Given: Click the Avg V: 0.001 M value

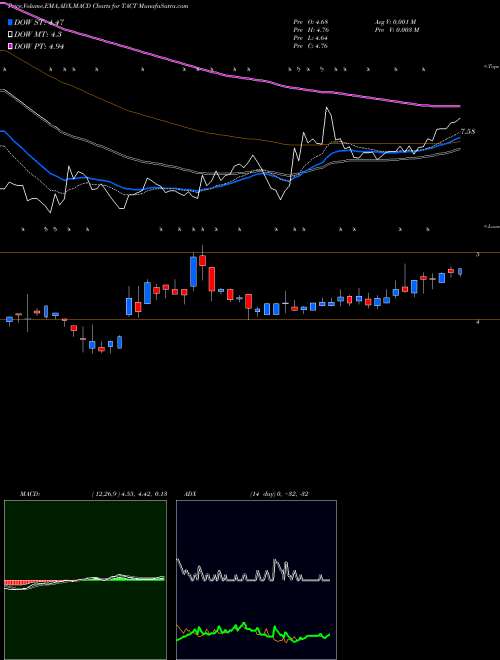Looking at the screenshot, I should coord(394,22).
